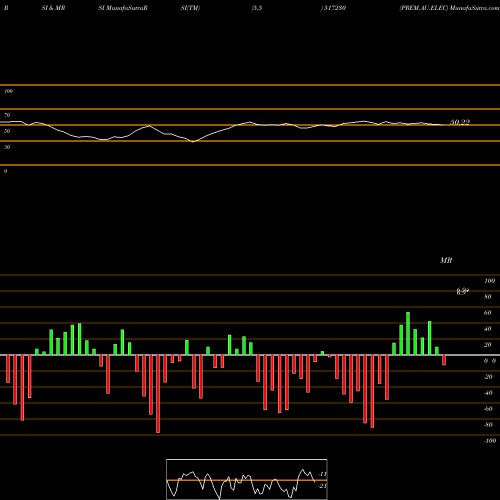Viewport: 500px width, 500px height.
Task: Click the 80 label on the MR axis
Action: tap(488, 297)
